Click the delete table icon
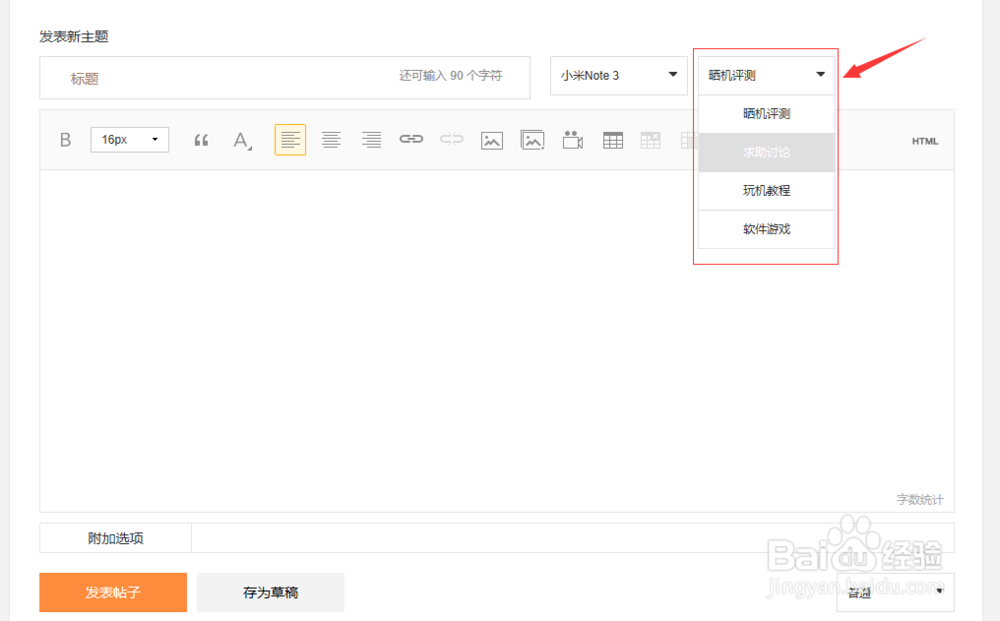 coord(651,140)
